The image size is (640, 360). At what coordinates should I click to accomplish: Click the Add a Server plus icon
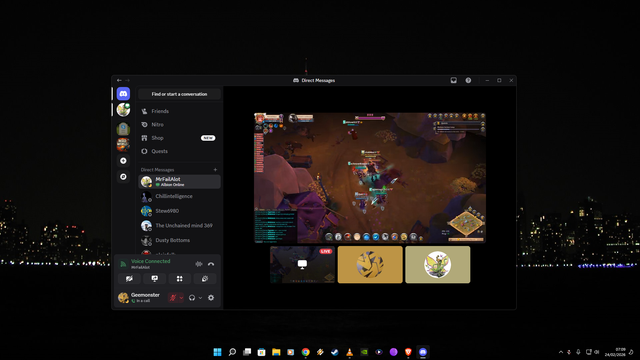pyautogui.click(x=123, y=161)
